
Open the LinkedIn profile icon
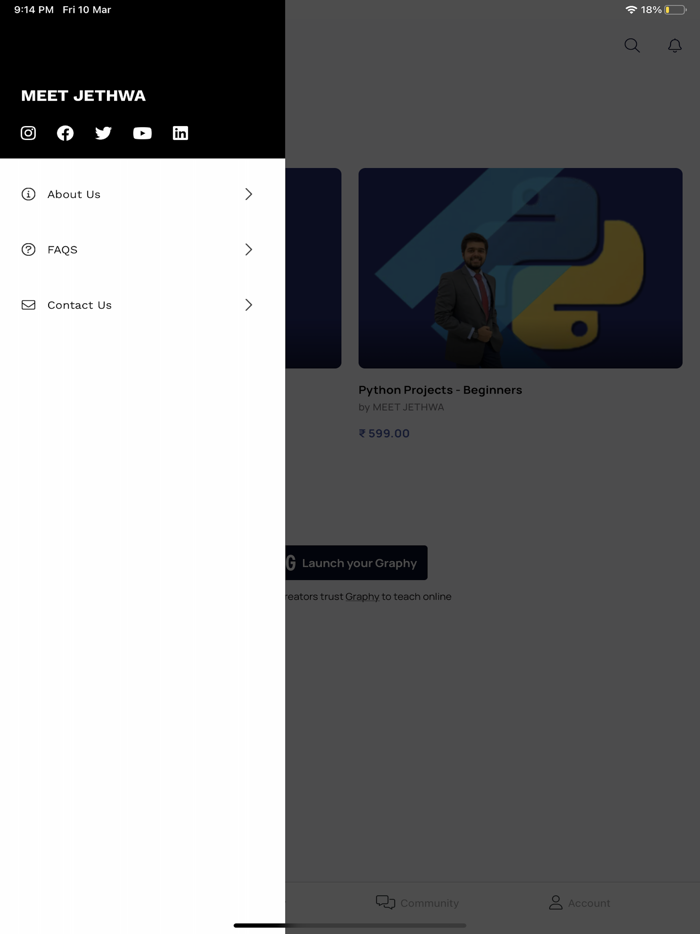180,133
